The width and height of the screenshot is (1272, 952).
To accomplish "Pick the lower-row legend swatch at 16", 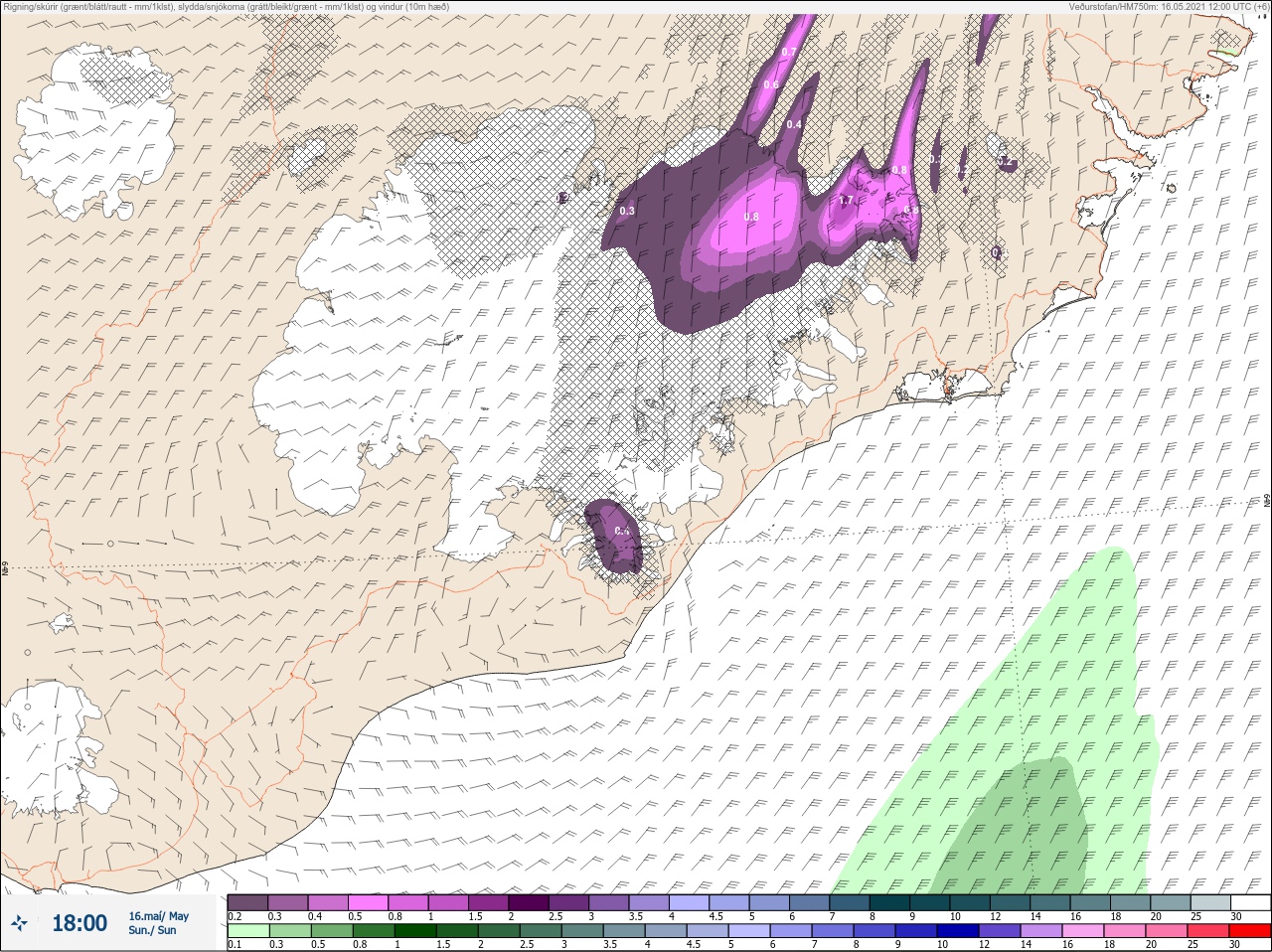I will pos(1083,931).
